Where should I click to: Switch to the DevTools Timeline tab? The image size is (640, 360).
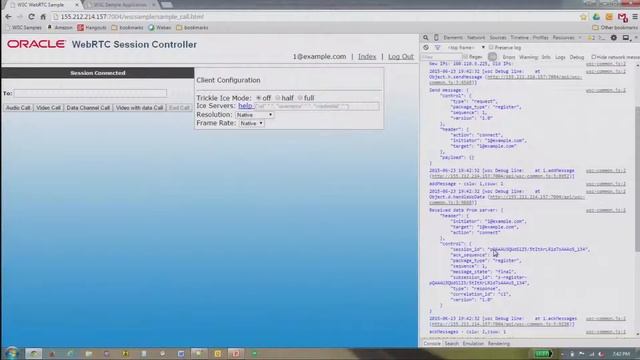tap(519, 38)
